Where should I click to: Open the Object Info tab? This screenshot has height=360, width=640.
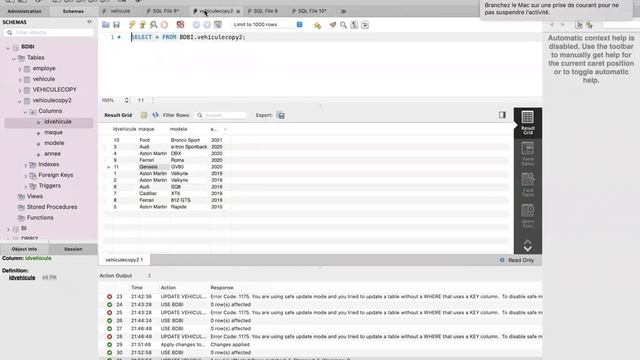[x=24, y=249]
